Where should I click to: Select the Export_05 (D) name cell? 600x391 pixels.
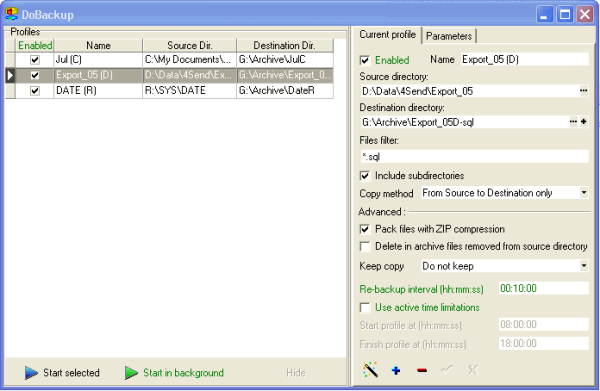[x=98, y=75]
